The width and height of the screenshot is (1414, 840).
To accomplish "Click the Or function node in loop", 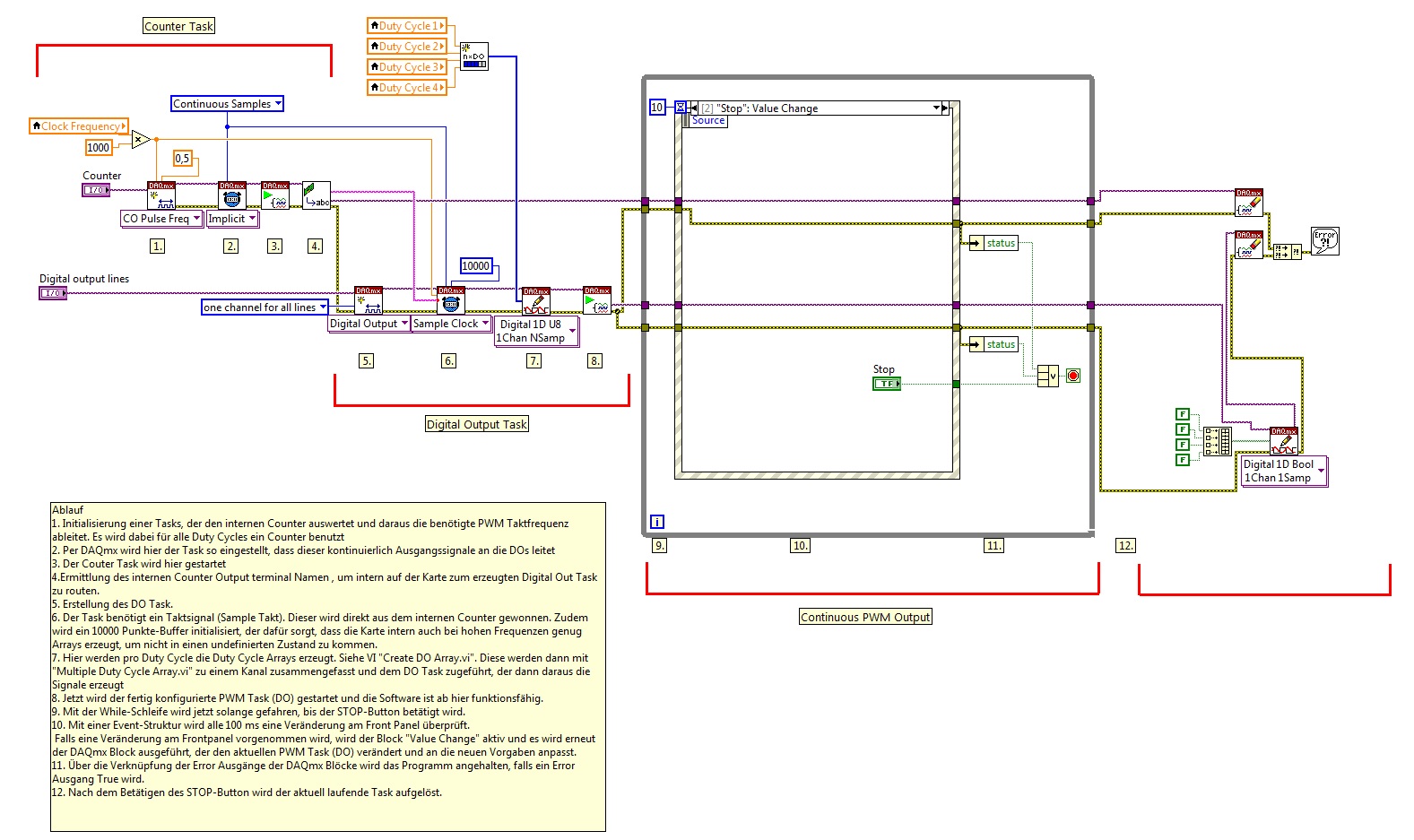I will [1047, 376].
